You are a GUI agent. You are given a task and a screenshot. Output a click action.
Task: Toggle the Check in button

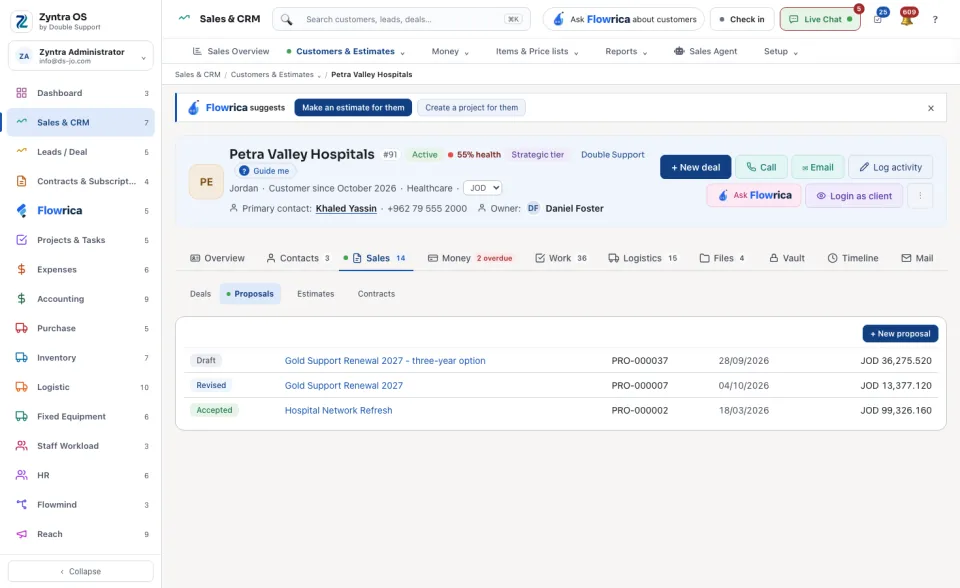coord(742,20)
